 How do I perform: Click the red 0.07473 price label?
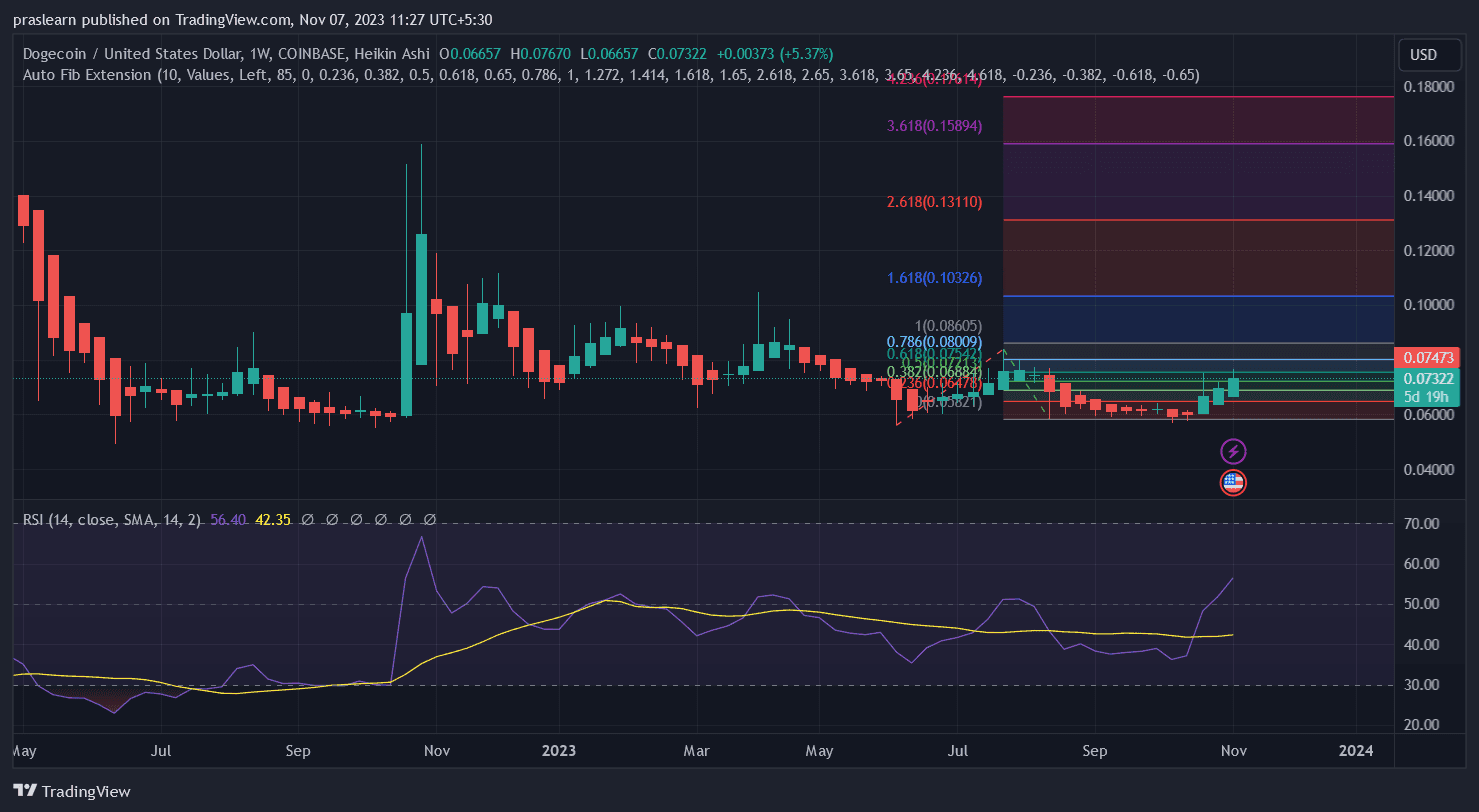tap(1431, 358)
